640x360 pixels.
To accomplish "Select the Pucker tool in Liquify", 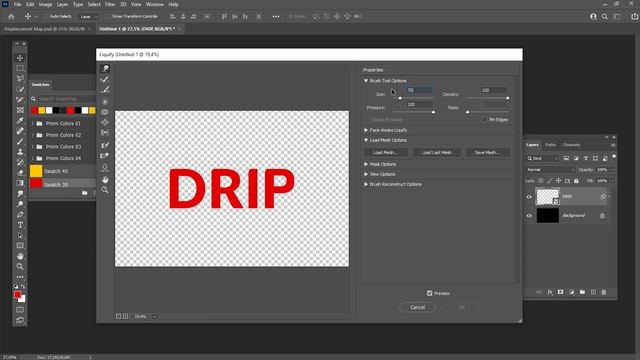I will pyautogui.click(x=105, y=112).
